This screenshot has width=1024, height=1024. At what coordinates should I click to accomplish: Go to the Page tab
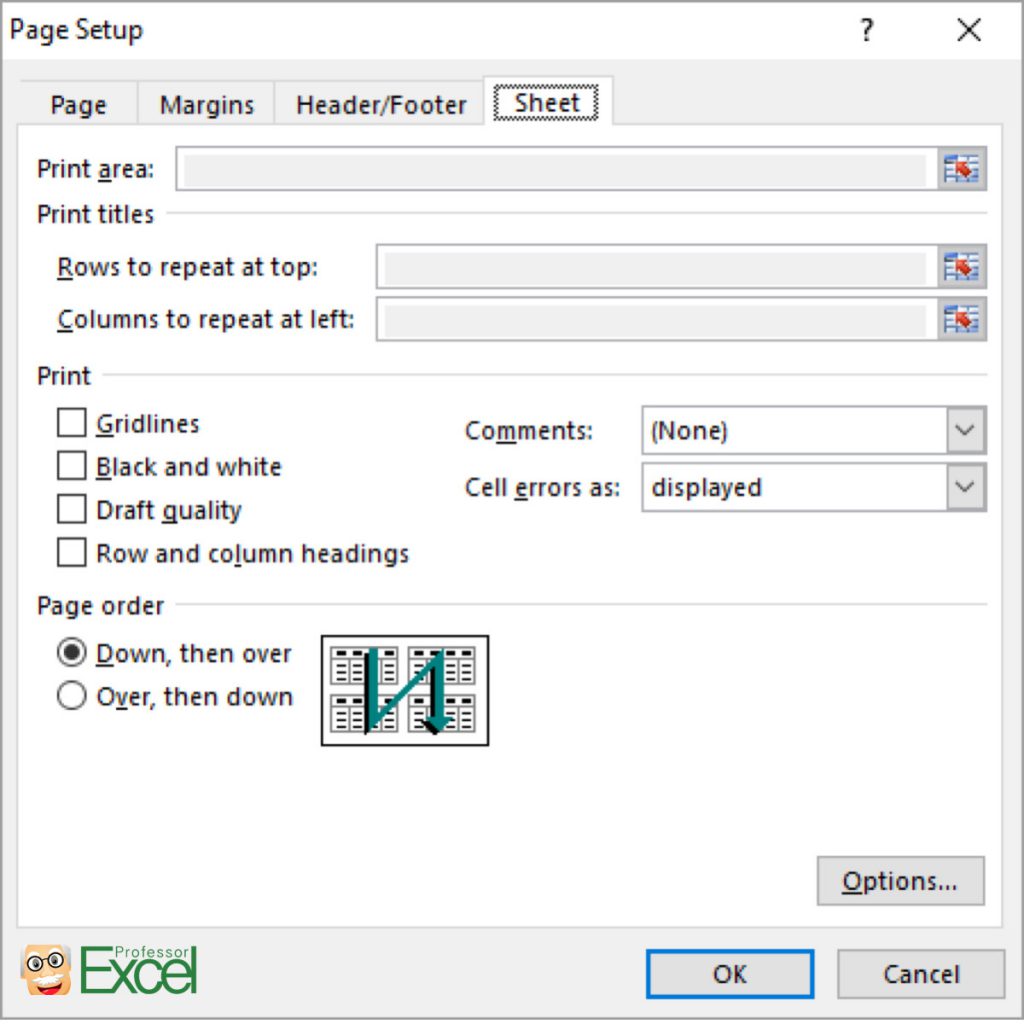[x=78, y=104]
